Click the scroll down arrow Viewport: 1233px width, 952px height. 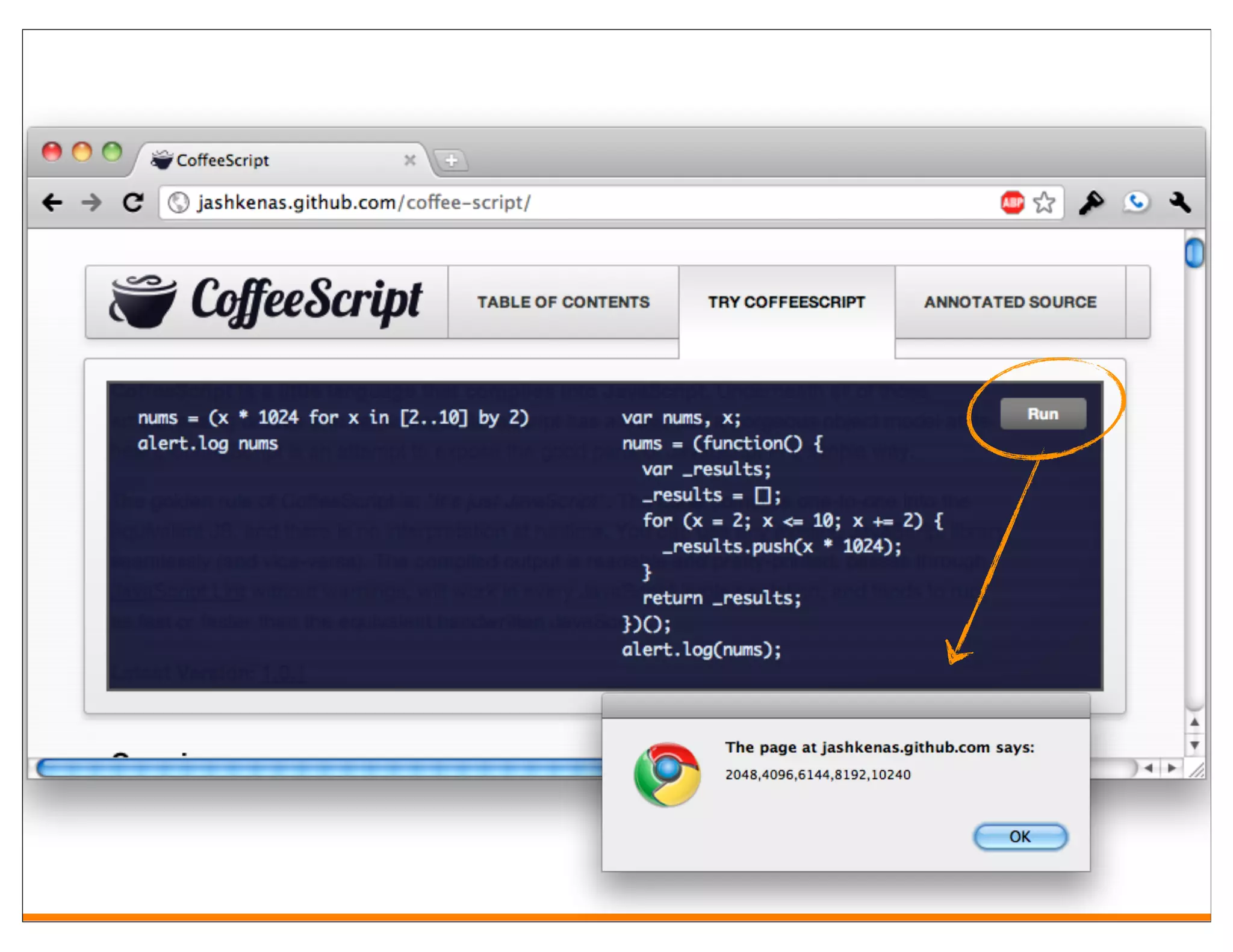pyautogui.click(x=1194, y=745)
